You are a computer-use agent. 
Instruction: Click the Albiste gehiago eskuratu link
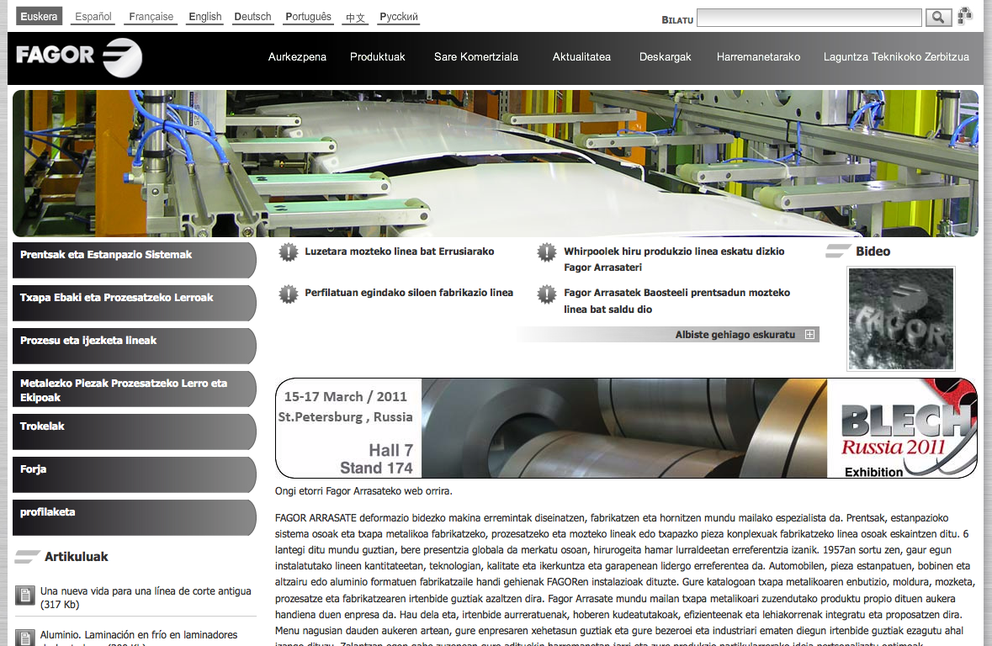click(x=735, y=334)
